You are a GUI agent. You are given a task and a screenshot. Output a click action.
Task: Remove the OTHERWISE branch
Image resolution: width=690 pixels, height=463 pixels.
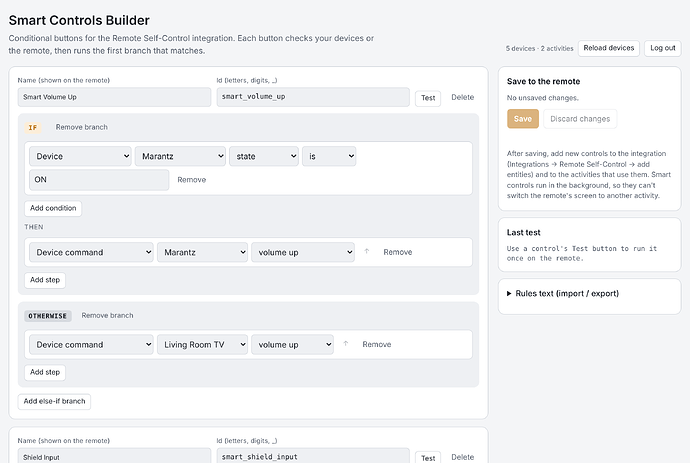coord(107,316)
